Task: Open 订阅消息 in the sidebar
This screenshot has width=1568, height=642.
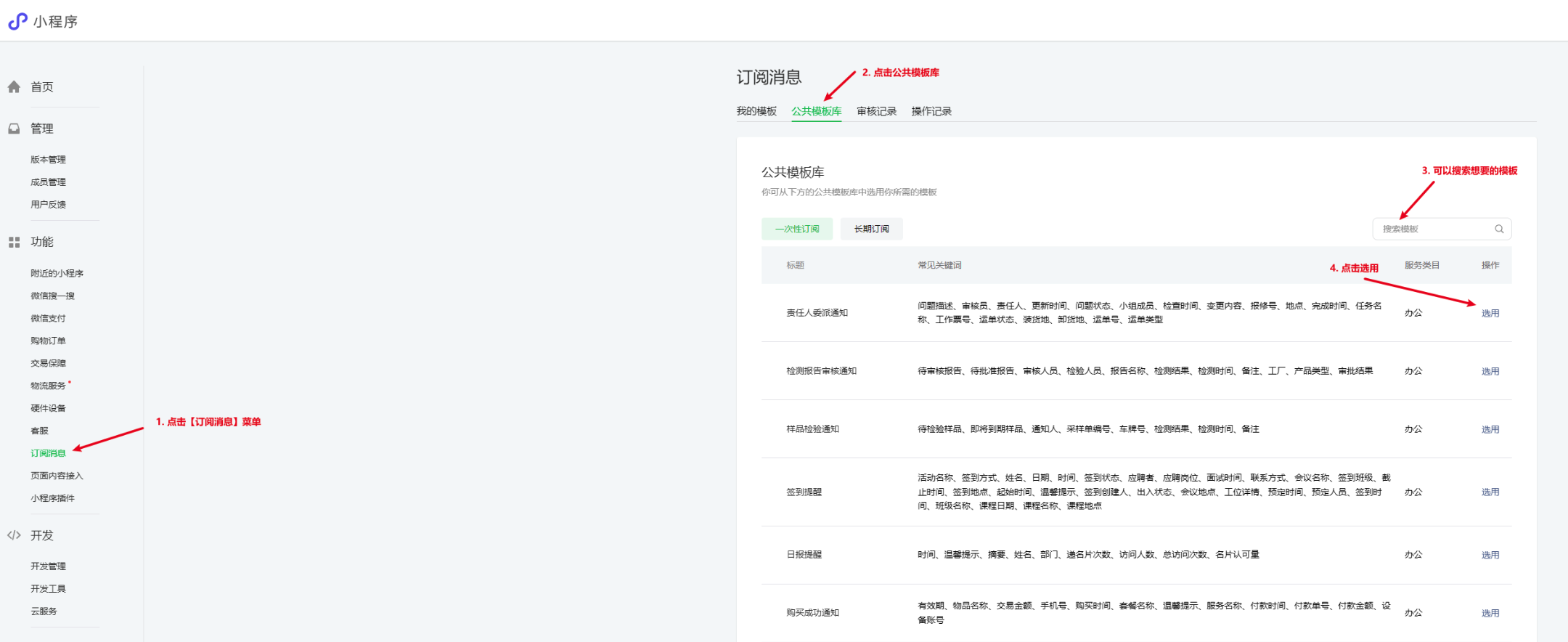Action: pyautogui.click(x=48, y=453)
